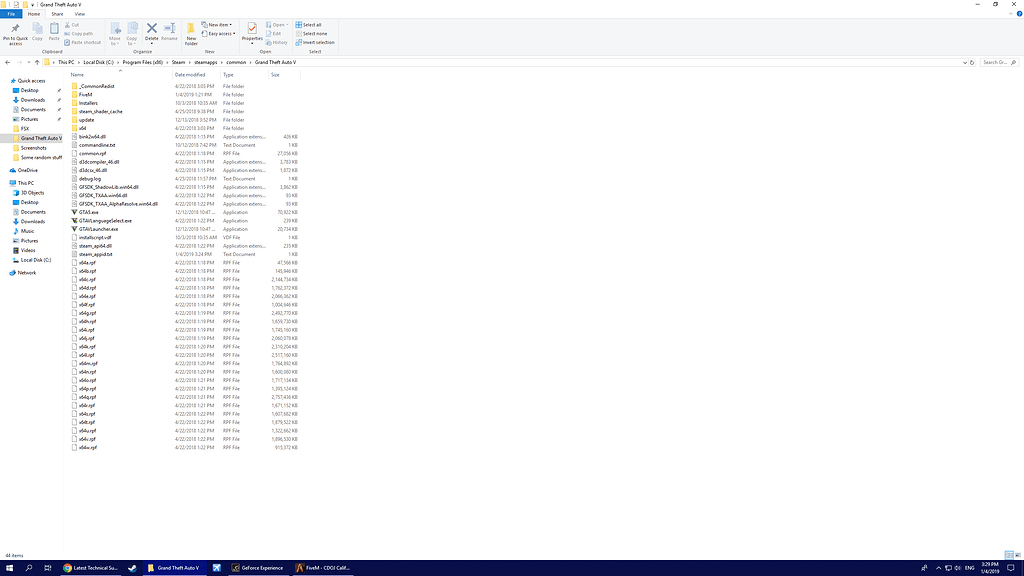The width and height of the screenshot is (1024, 576).
Task: Open the Action Center notifications icon
Action: 1011,568
